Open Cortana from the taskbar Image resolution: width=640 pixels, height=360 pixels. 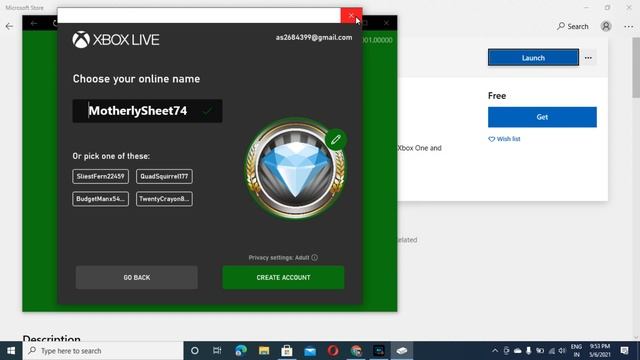[195, 351]
